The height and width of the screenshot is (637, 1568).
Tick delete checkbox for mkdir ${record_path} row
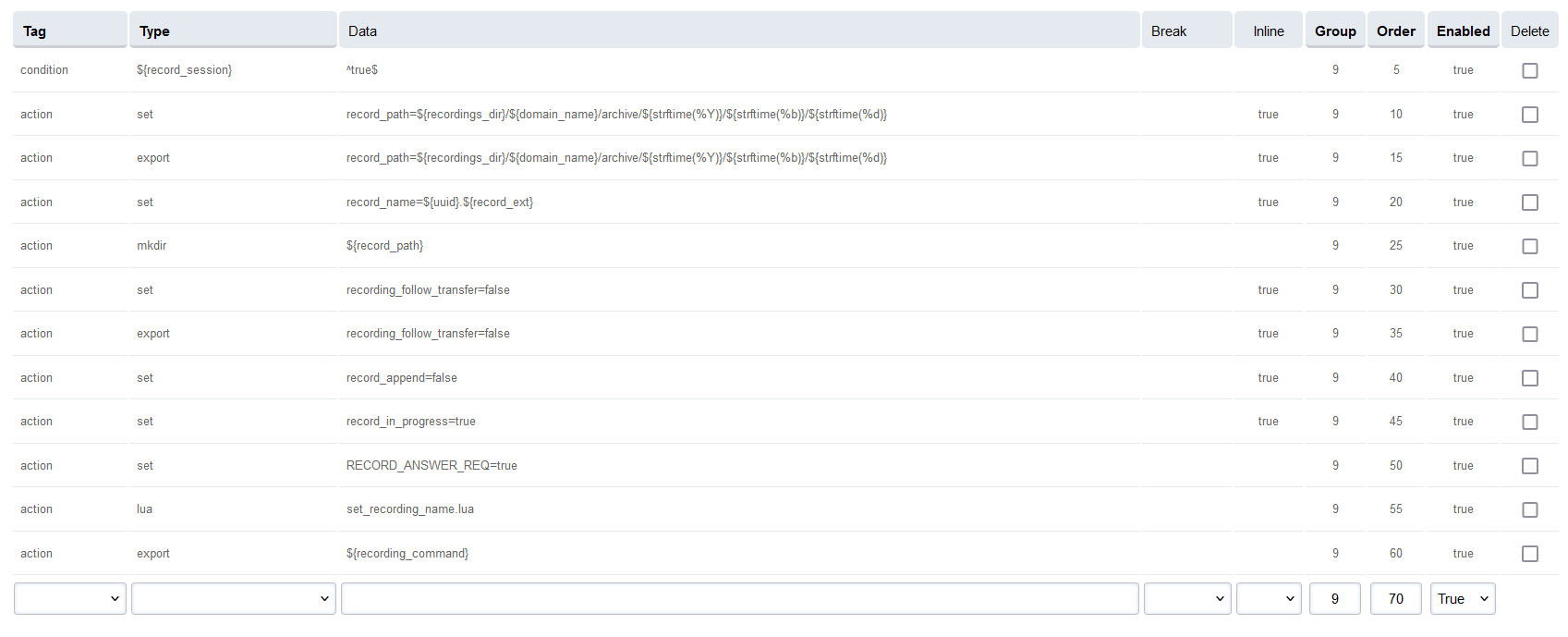[1529, 246]
